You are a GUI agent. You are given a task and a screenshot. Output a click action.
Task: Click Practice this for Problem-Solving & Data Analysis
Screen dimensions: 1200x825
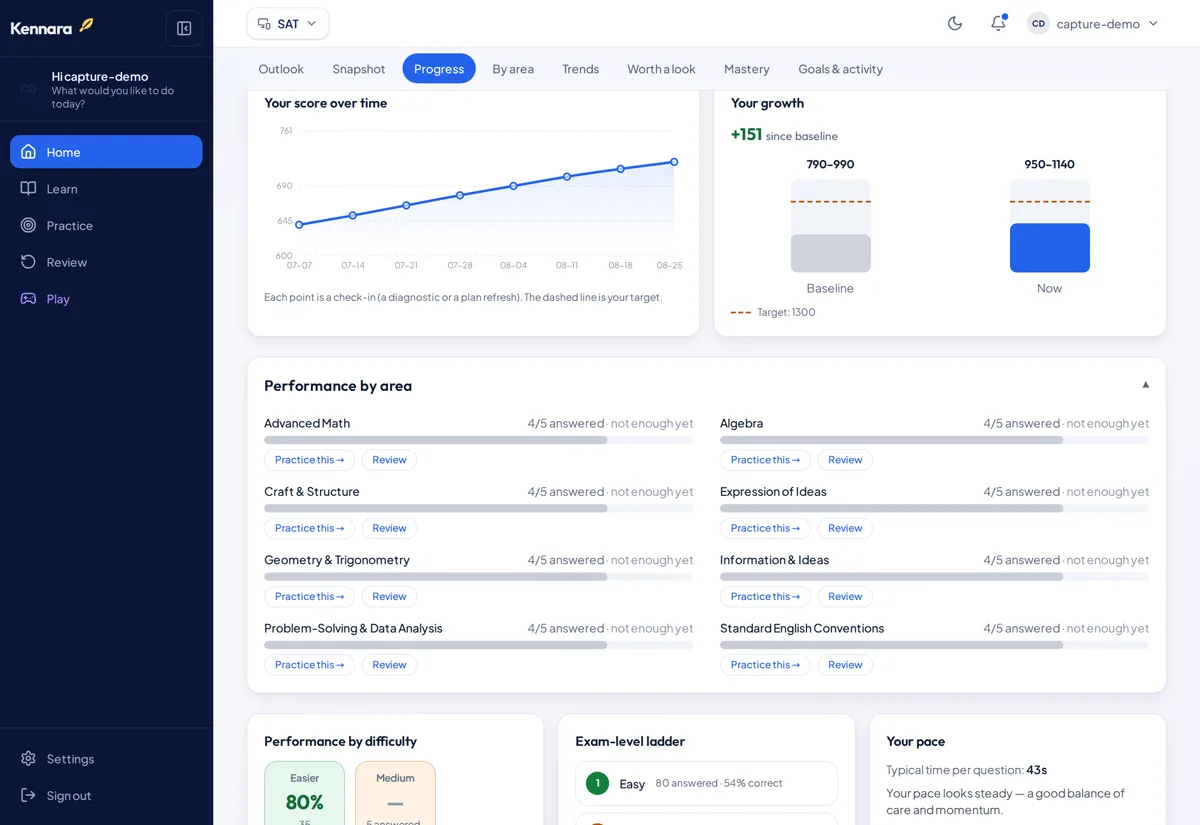pyautogui.click(x=309, y=665)
